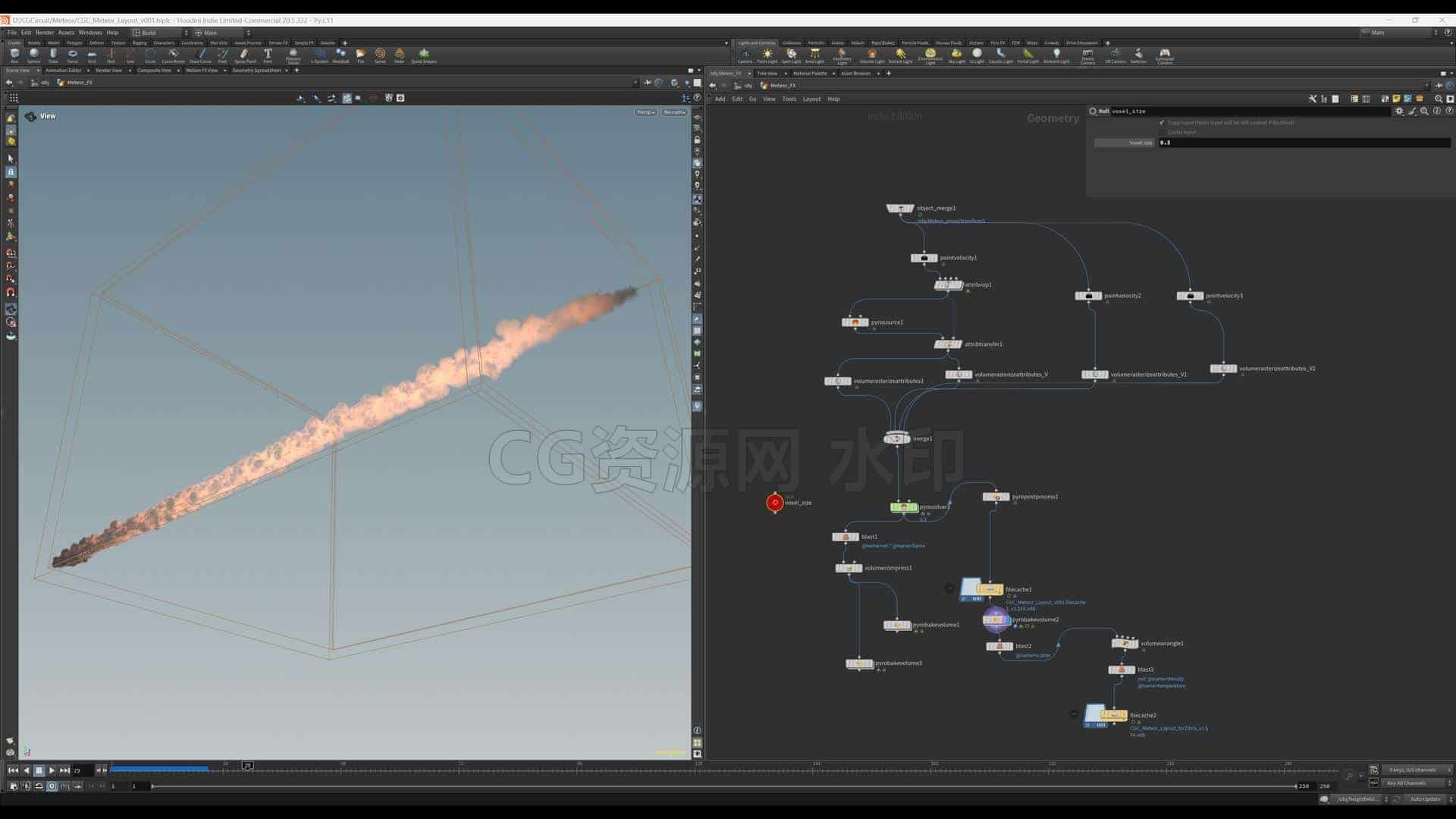Open the Render menu
The width and height of the screenshot is (1456, 819).
pos(45,33)
